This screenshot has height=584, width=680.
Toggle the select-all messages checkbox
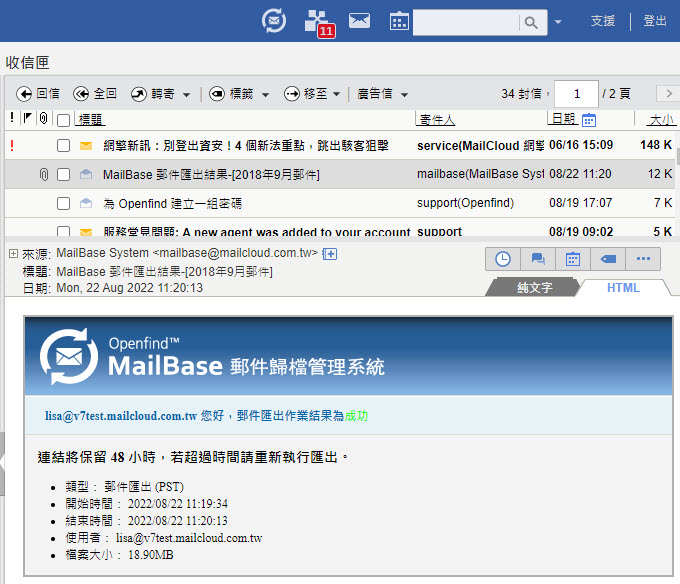click(63, 120)
